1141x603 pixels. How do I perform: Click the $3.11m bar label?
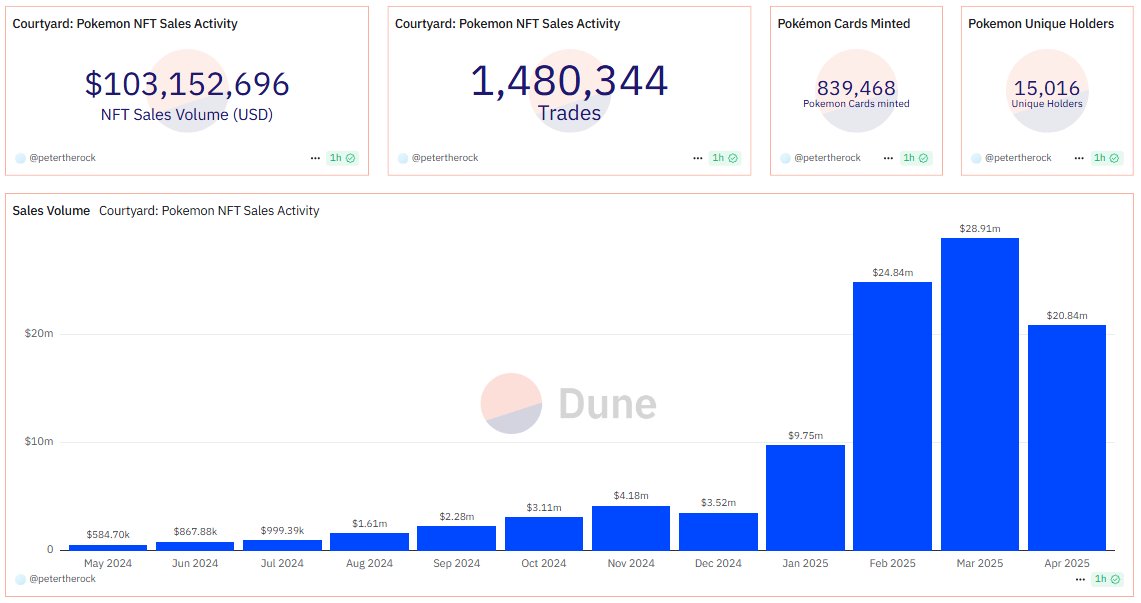[x=544, y=508]
